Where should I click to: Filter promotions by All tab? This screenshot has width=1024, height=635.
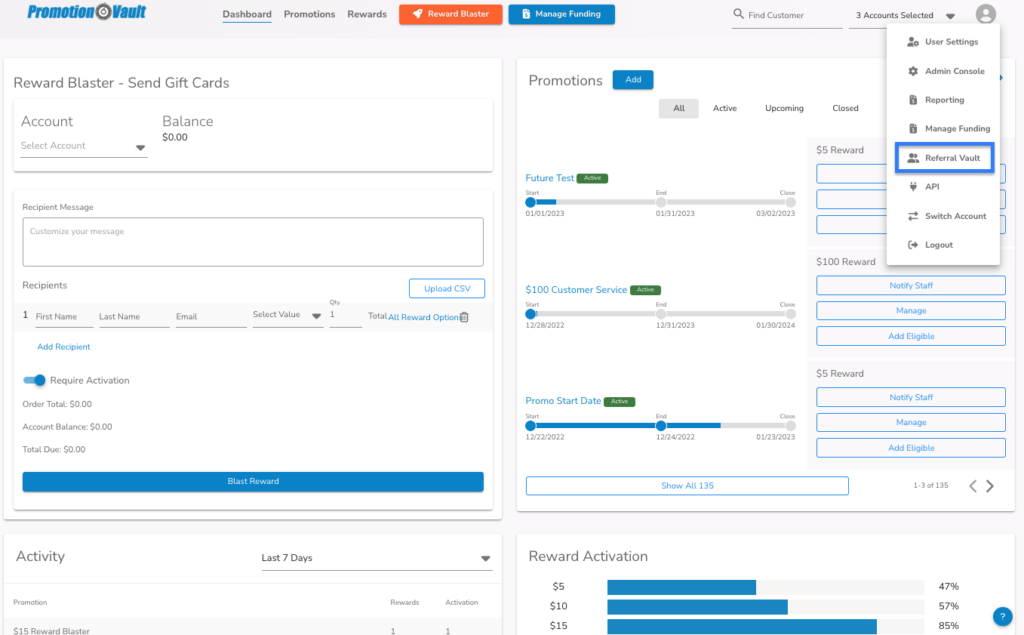[679, 108]
